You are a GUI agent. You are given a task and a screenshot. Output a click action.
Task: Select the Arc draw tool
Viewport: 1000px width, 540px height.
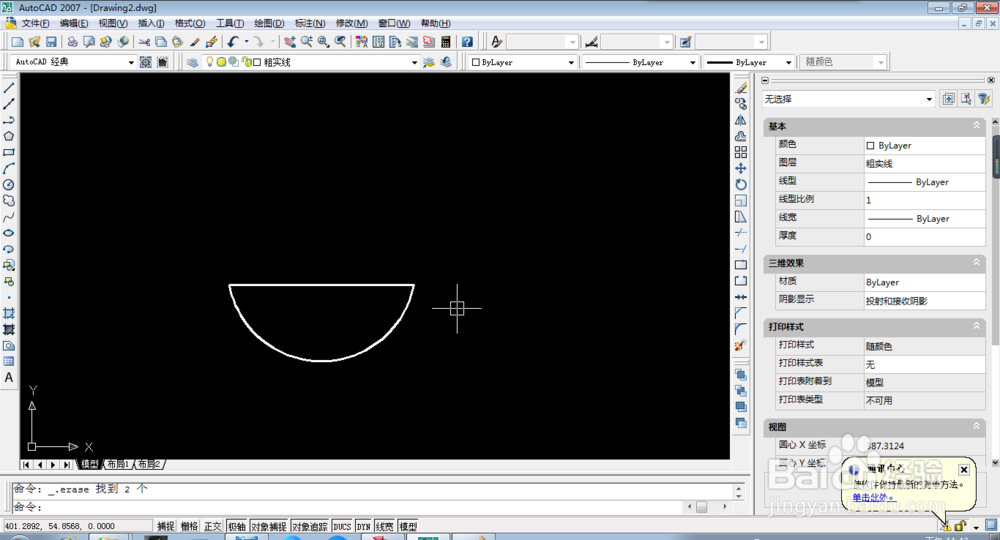click(x=9, y=168)
